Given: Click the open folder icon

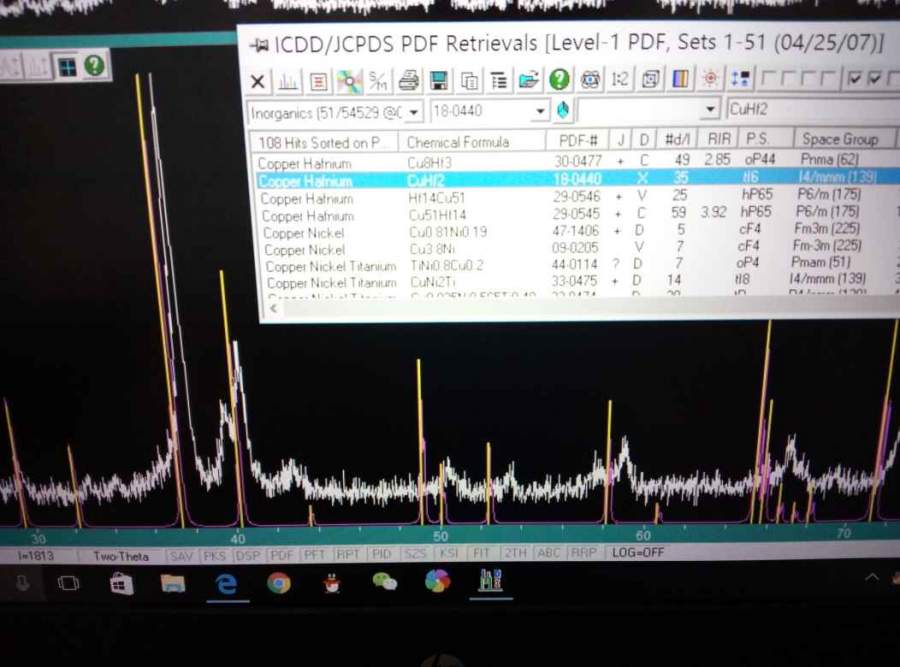Looking at the screenshot, I should [529, 80].
